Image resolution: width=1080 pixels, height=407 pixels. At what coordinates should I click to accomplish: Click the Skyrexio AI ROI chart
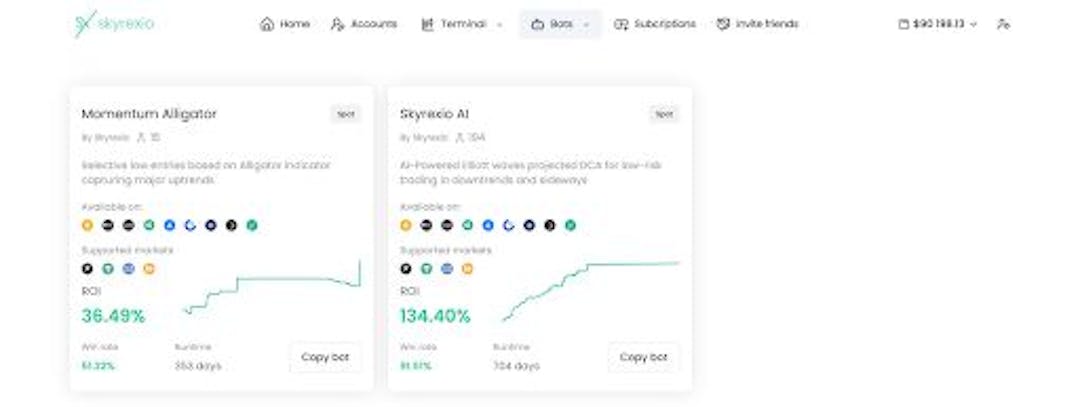[591, 291]
